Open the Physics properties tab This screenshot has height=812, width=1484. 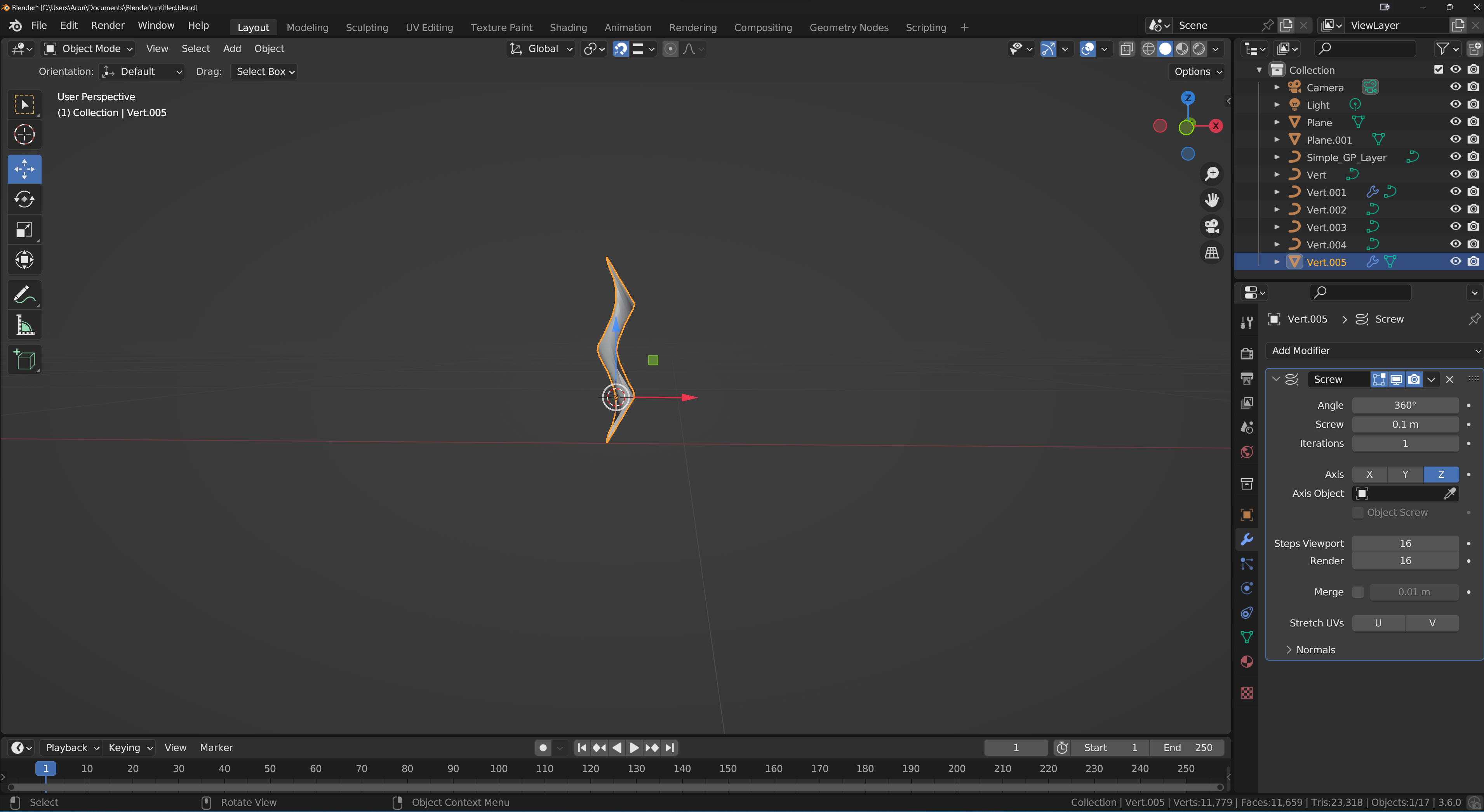pyautogui.click(x=1247, y=588)
